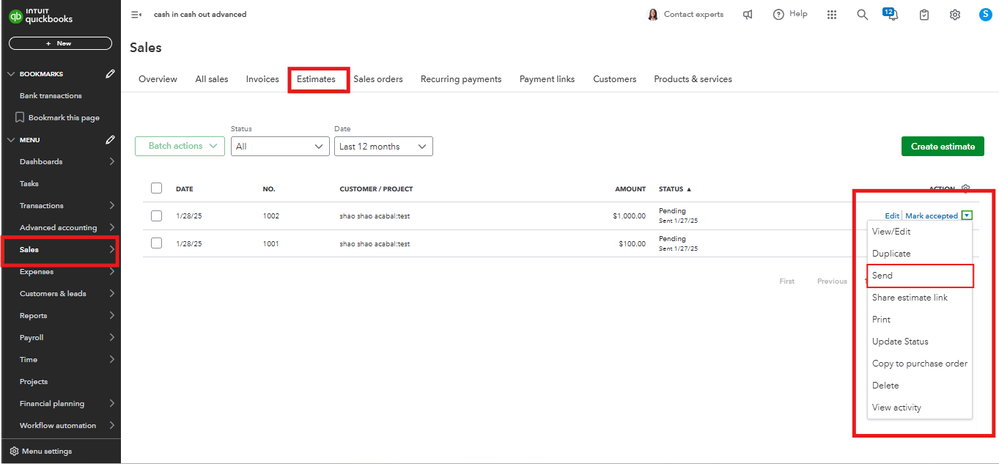Open the settings gear in top bar
999x464 pixels.
click(954, 15)
